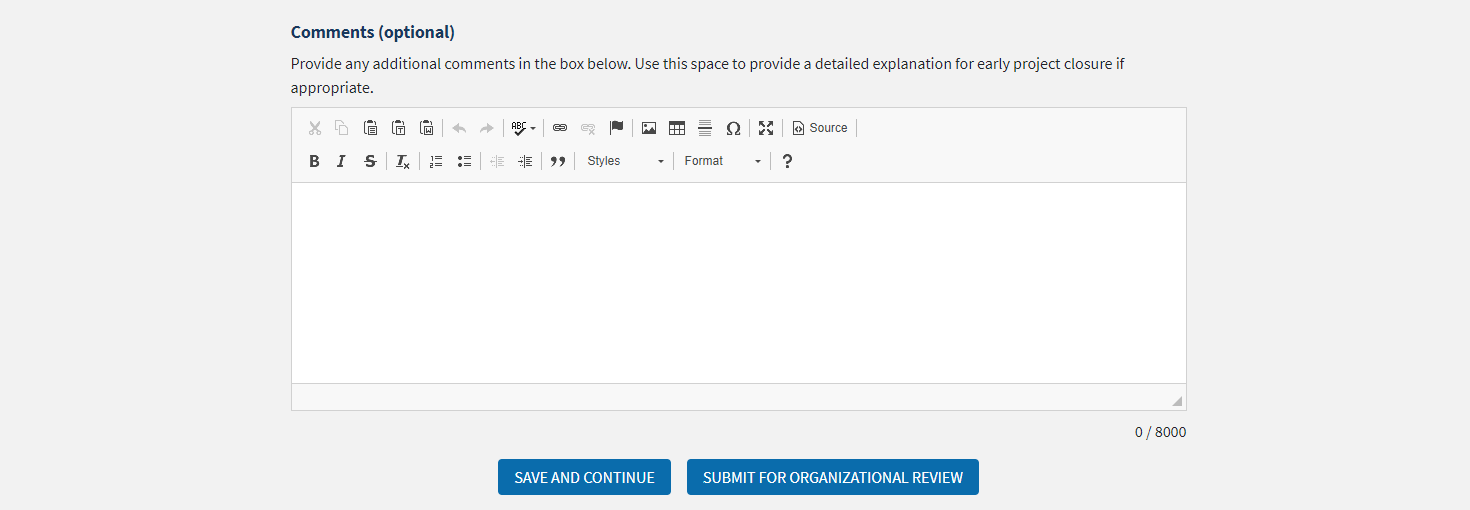This screenshot has width=1470, height=510.
Task: Toggle bold formatting in editor
Action: [x=314, y=161]
